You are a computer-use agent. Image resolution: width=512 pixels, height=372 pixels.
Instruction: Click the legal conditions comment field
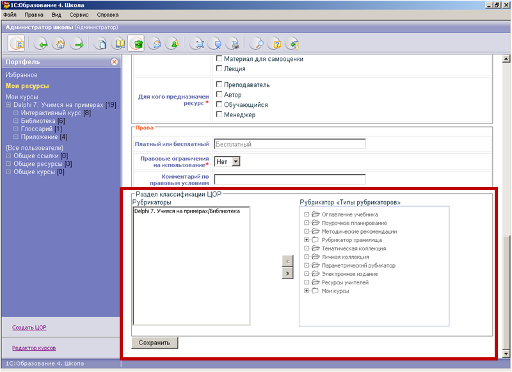(290, 179)
